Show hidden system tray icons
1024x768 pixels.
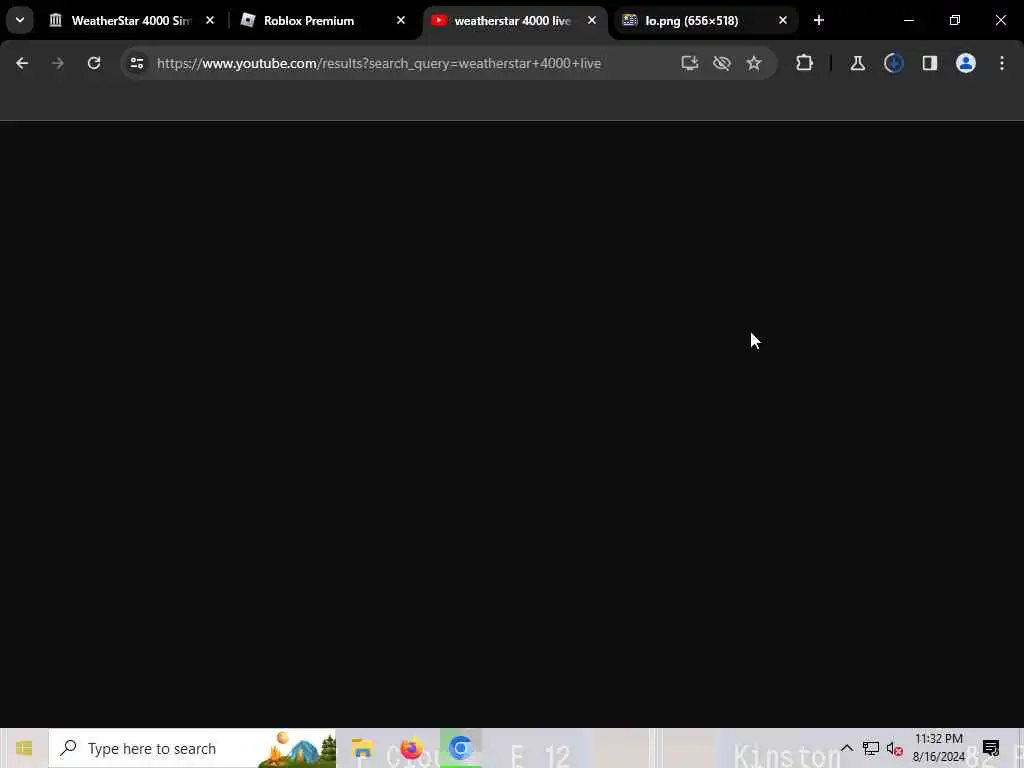tap(846, 748)
